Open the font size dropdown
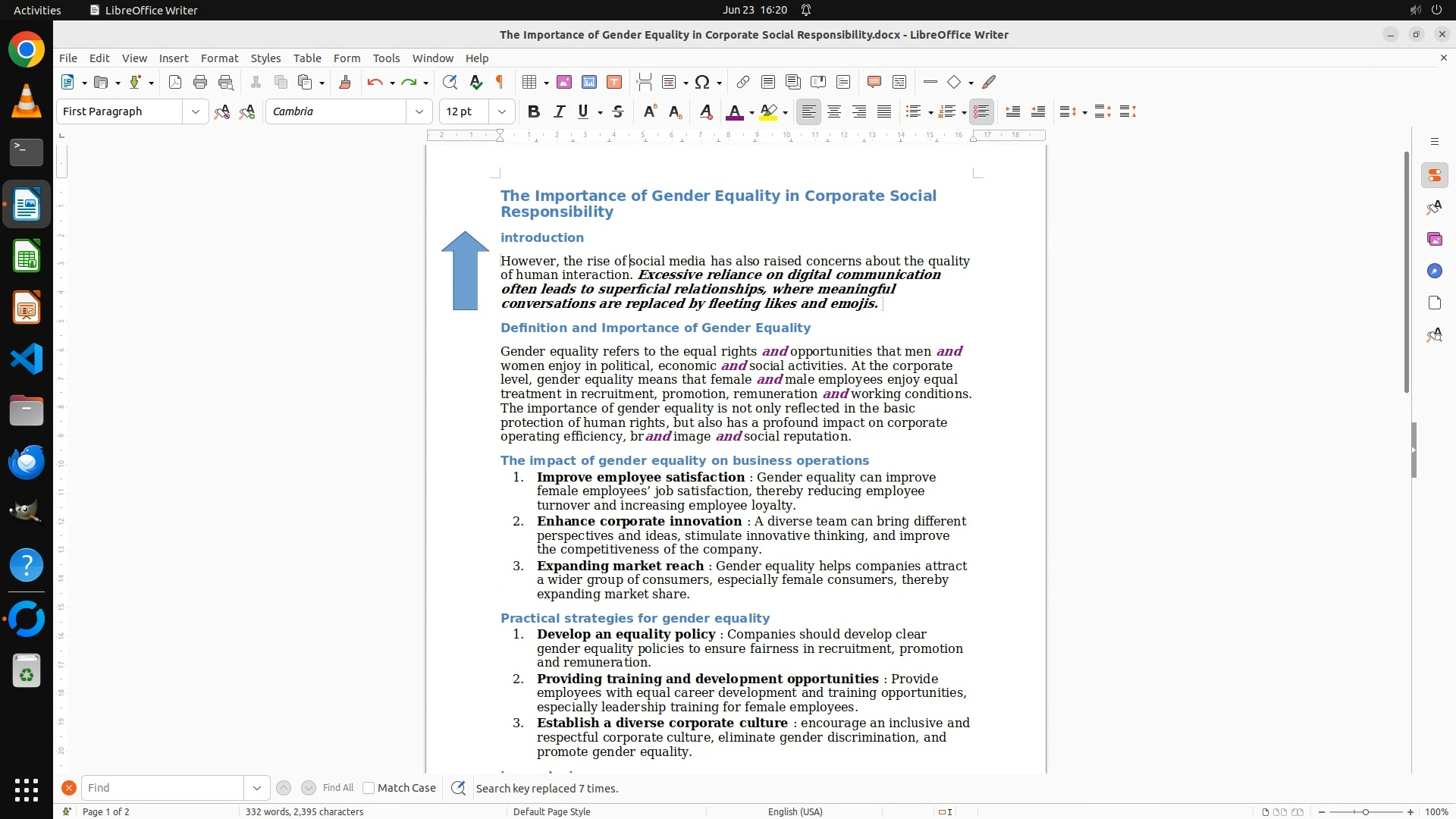Image resolution: width=1456 pixels, height=819 pixels. (502, 111)
